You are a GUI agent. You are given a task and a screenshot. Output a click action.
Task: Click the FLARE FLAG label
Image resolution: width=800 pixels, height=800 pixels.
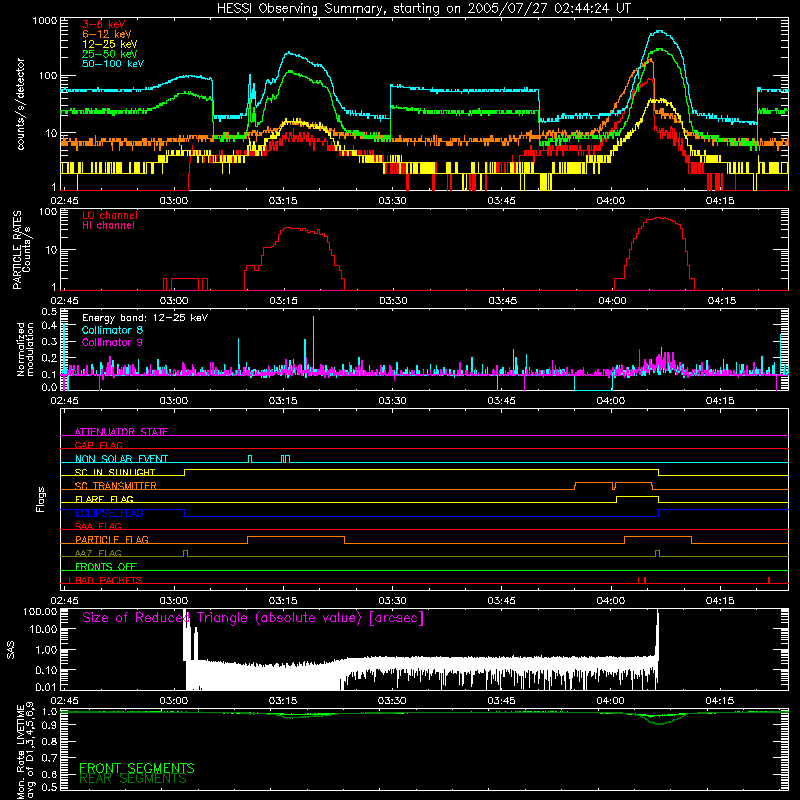pos(104,499)
